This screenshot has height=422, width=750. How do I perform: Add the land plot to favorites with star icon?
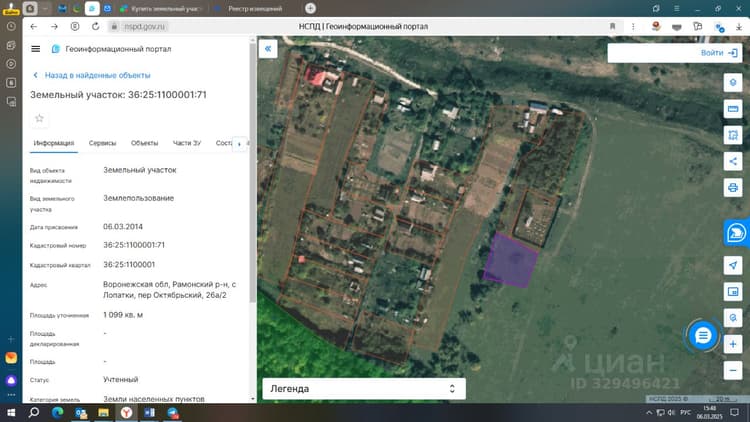pyautogui.click(x=39, y=118)
